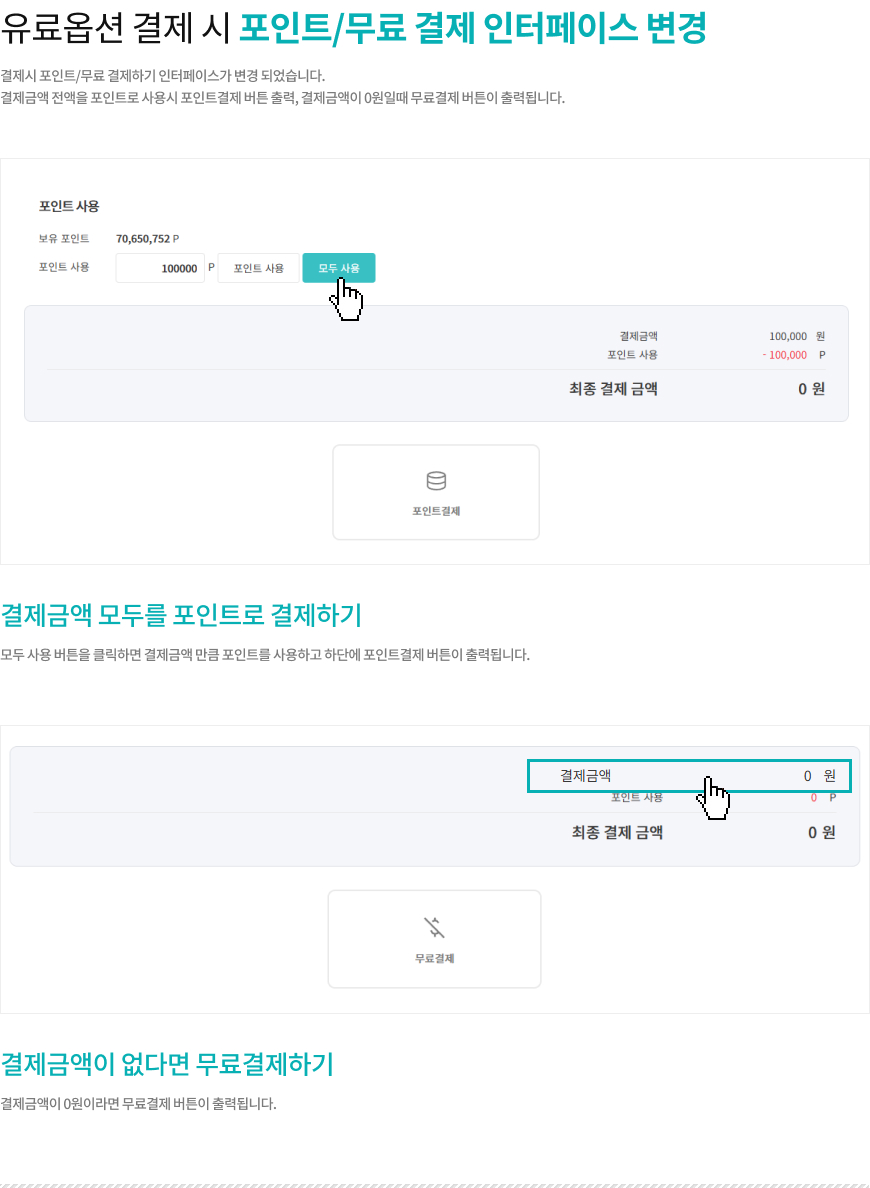Click the hand cursor on the highlighted 결제금액 row
Screen dimensions: 870x1188
coord(712,798)
